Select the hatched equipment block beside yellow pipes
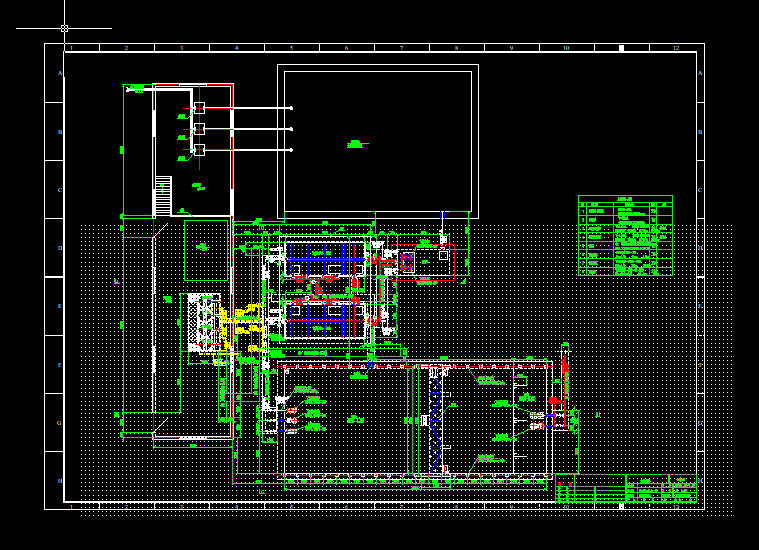This screenshot has height=550, width=759. [204, 322]
